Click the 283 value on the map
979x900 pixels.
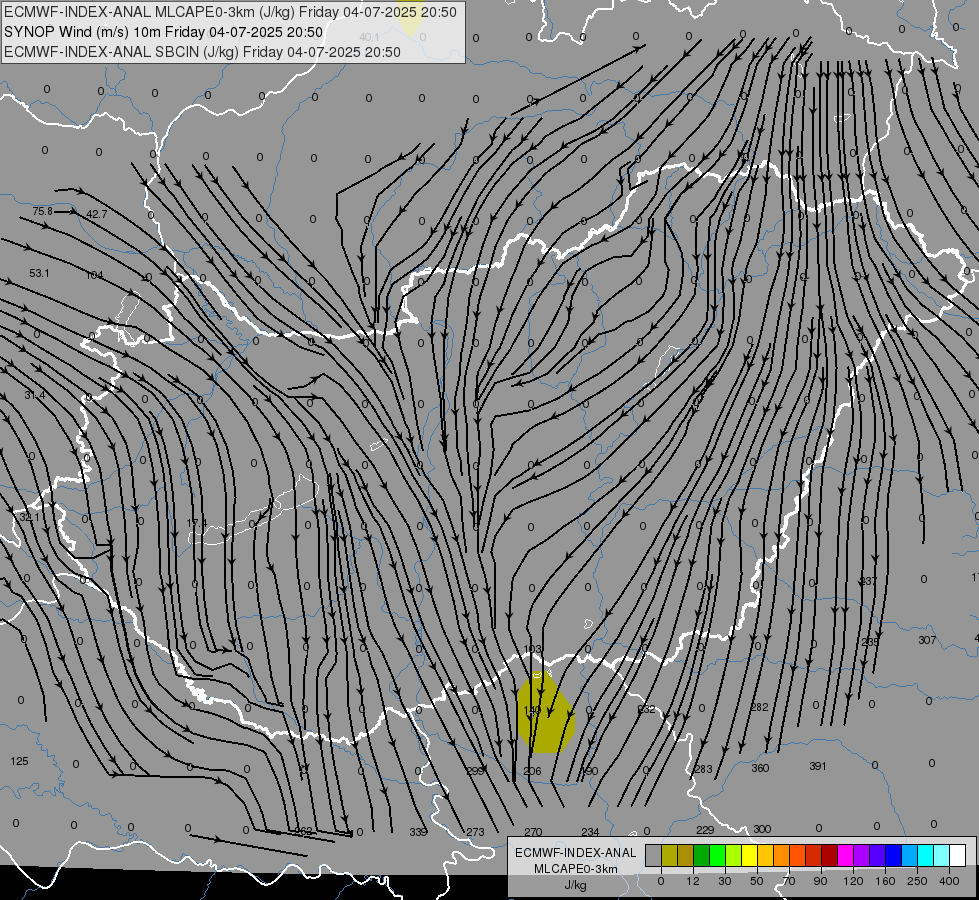point(703,769)
